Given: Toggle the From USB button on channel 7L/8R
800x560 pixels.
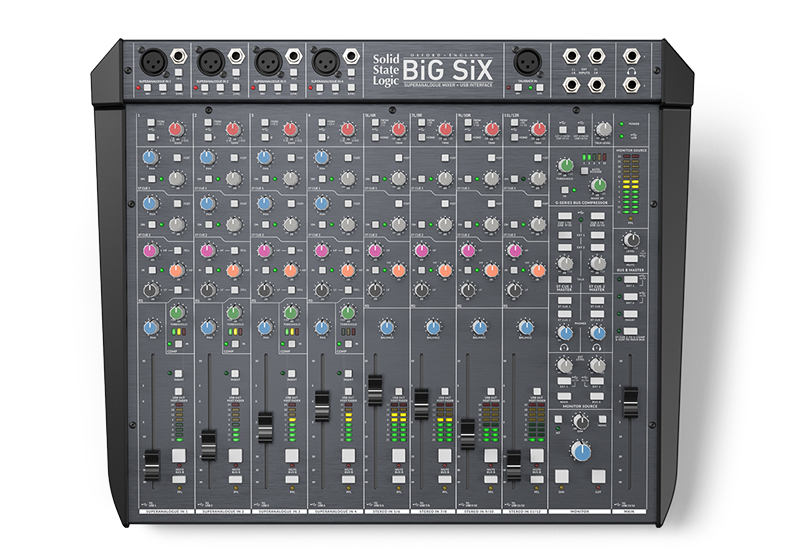Looking at the screenshot, I should pos(421,122).
